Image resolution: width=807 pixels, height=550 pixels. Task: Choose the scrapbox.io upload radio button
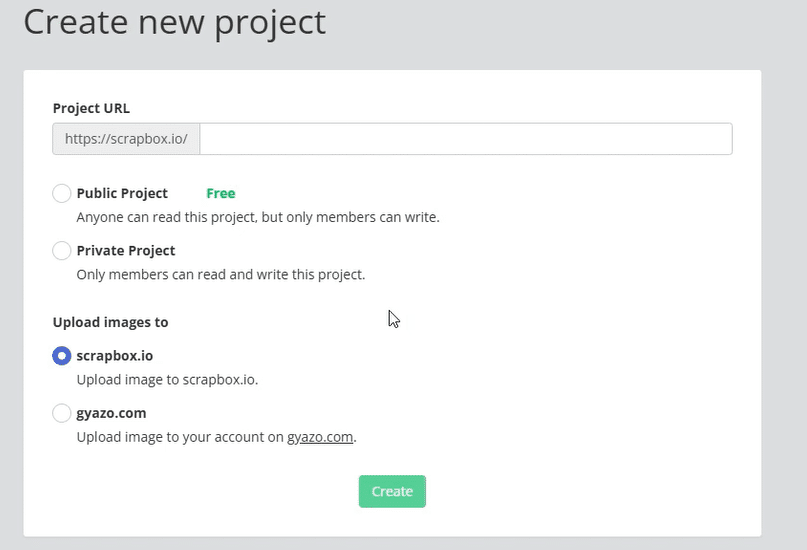click(x=62, y=356)
